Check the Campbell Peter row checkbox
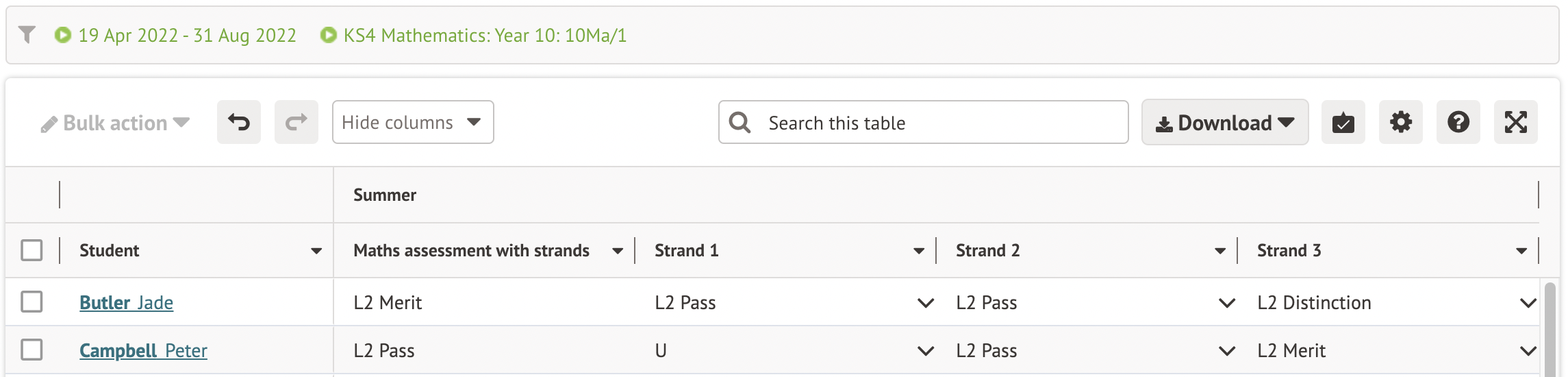This screenshot has width=1568, height=377. (31, 350)
